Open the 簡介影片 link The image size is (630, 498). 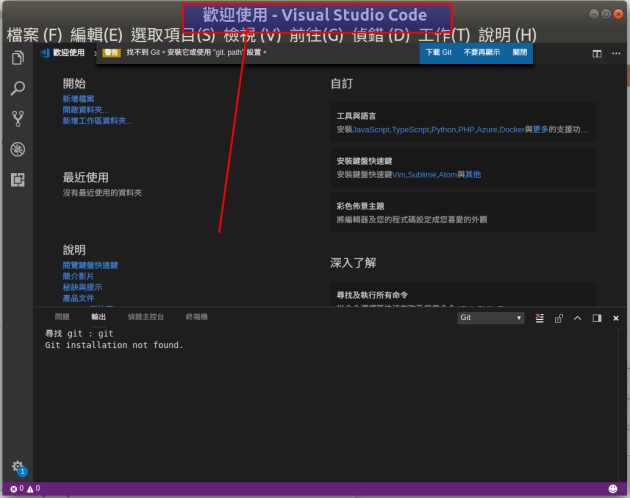pyautogui.click(x=78, y=276)
